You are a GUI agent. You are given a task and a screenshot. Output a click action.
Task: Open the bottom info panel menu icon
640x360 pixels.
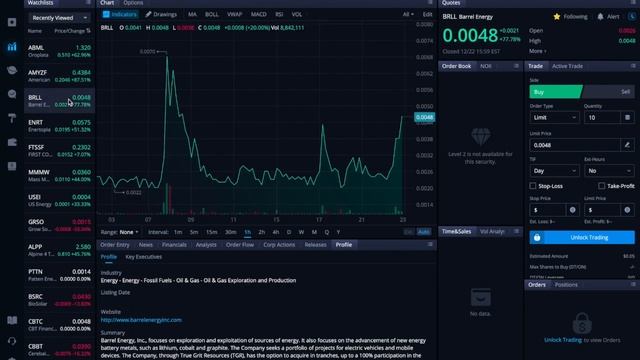[x=430, y=244]
